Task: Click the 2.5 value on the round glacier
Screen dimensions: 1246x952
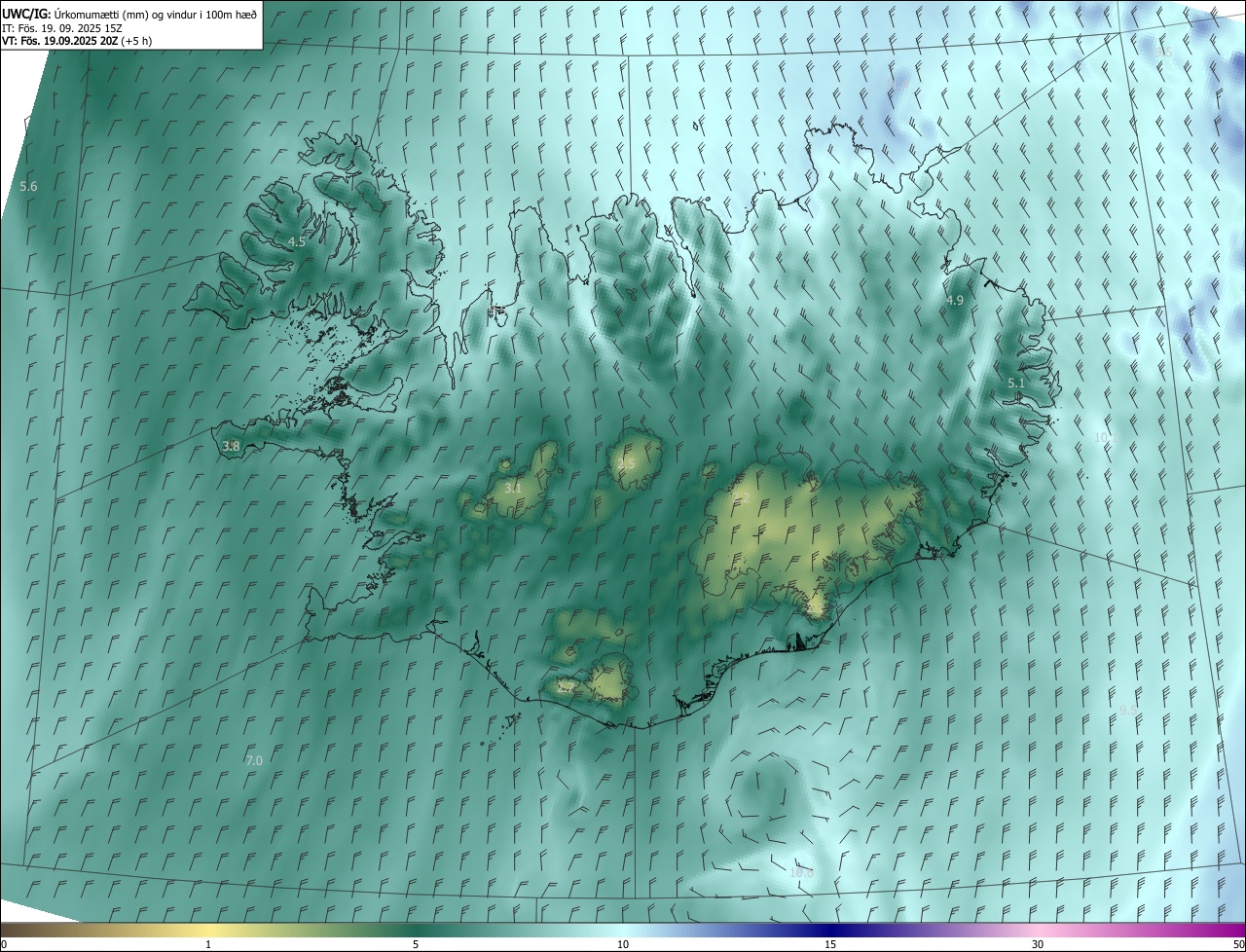Action: pyautogui.click(x=626, y=464)
